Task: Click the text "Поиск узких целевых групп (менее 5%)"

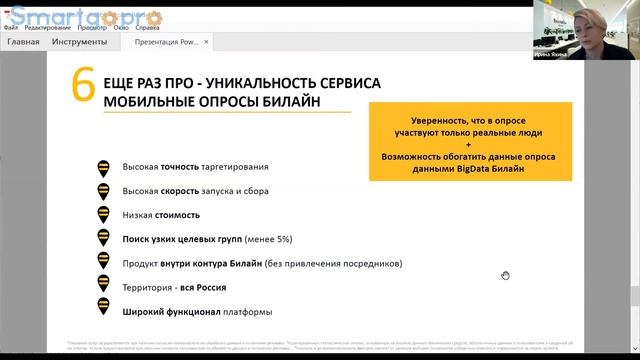Action: pos(207,239)
